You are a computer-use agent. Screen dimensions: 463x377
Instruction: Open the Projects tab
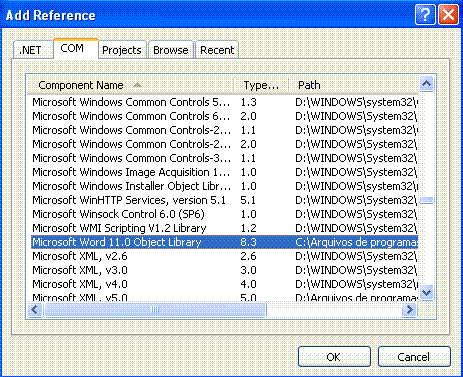122,50
